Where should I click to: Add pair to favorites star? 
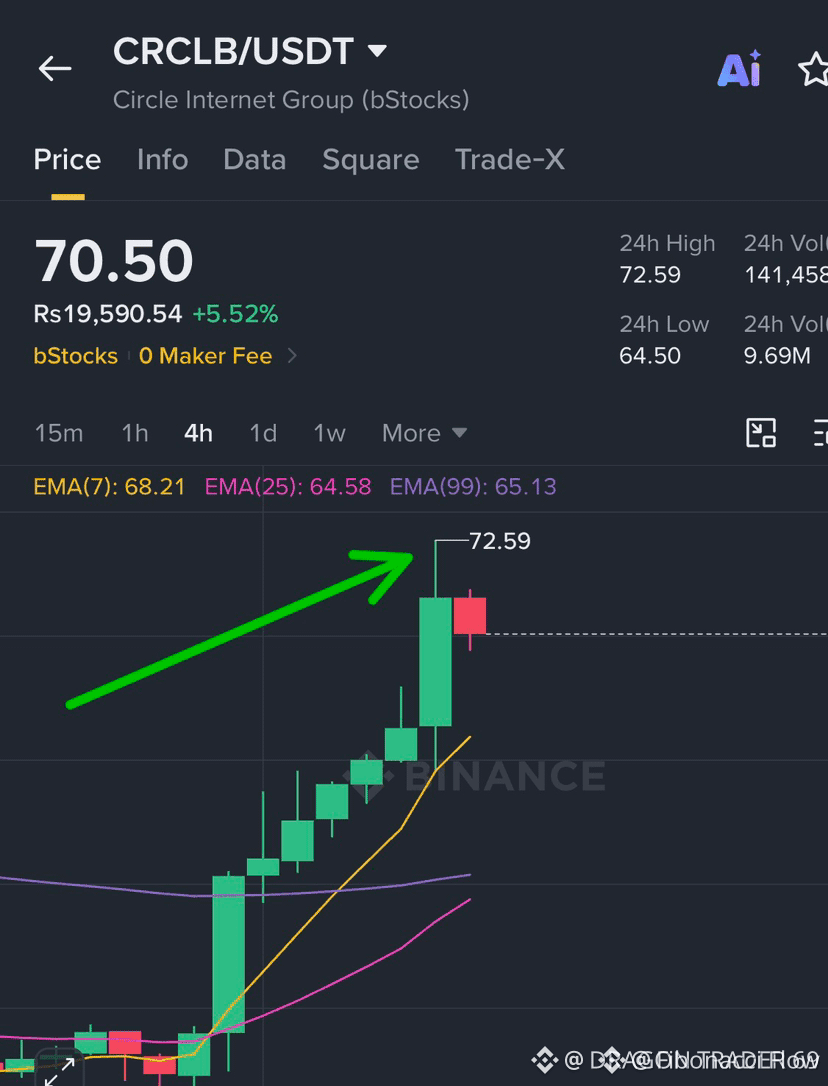pos(813,70)
